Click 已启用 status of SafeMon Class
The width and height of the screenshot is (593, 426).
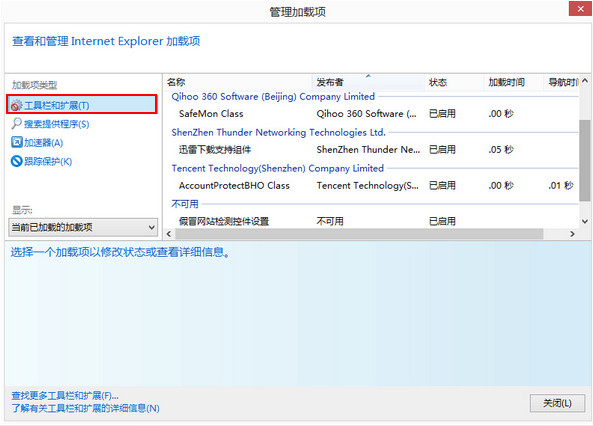[x=442, y=114]
